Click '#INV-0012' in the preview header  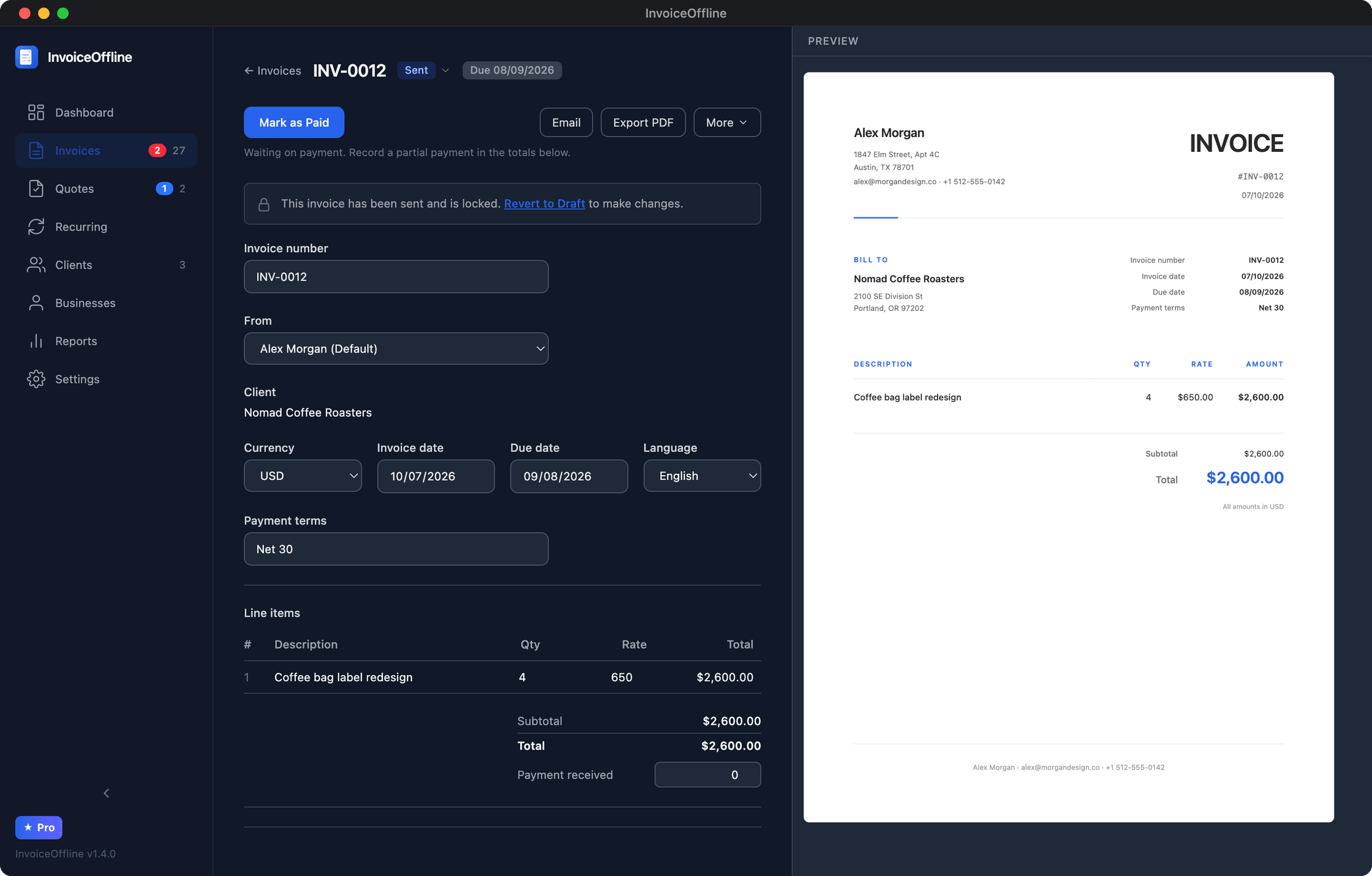(1261, 176)
